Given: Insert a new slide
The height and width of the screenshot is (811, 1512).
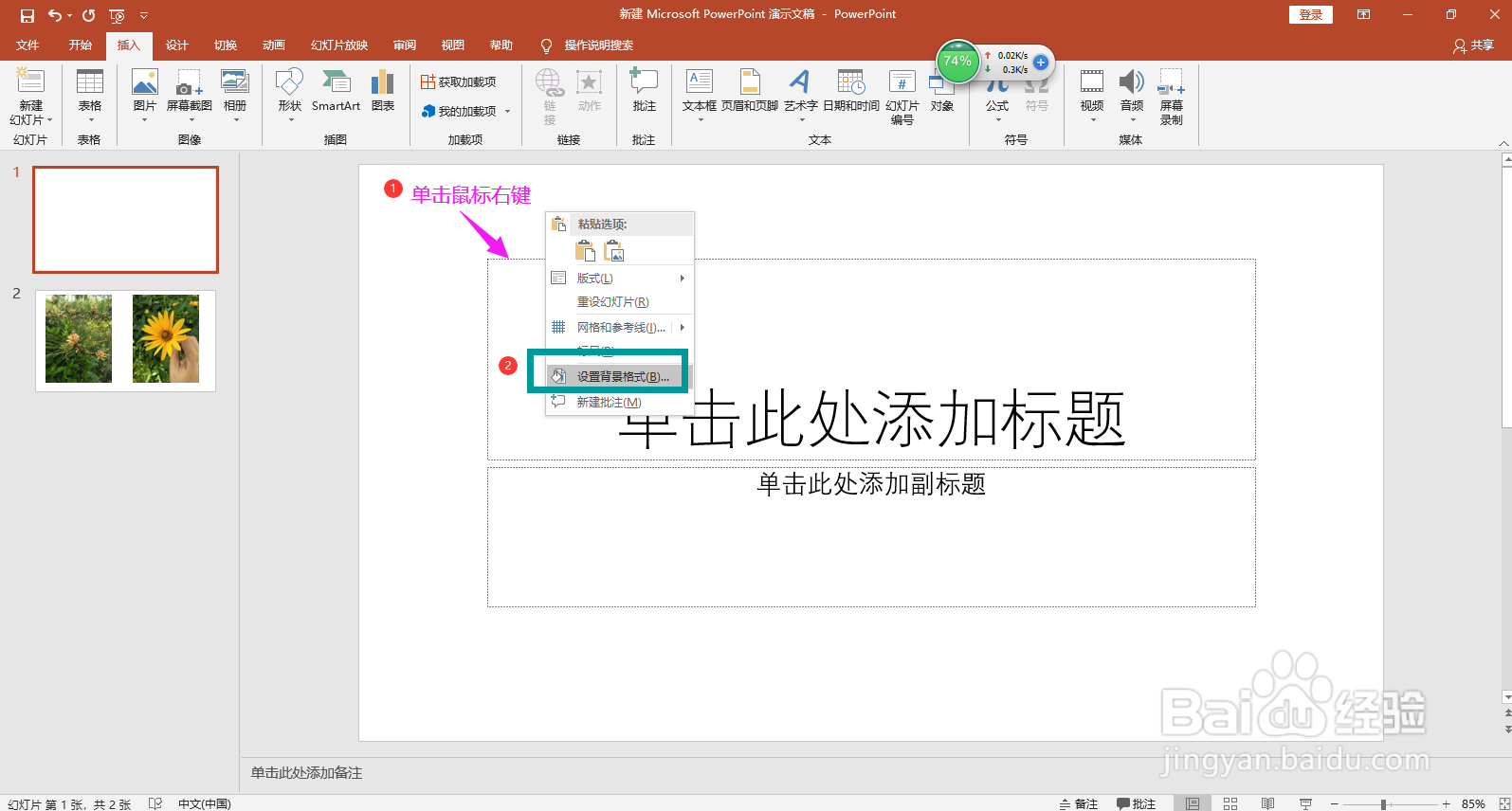Looking at the screenshot, I should [30, 97].
